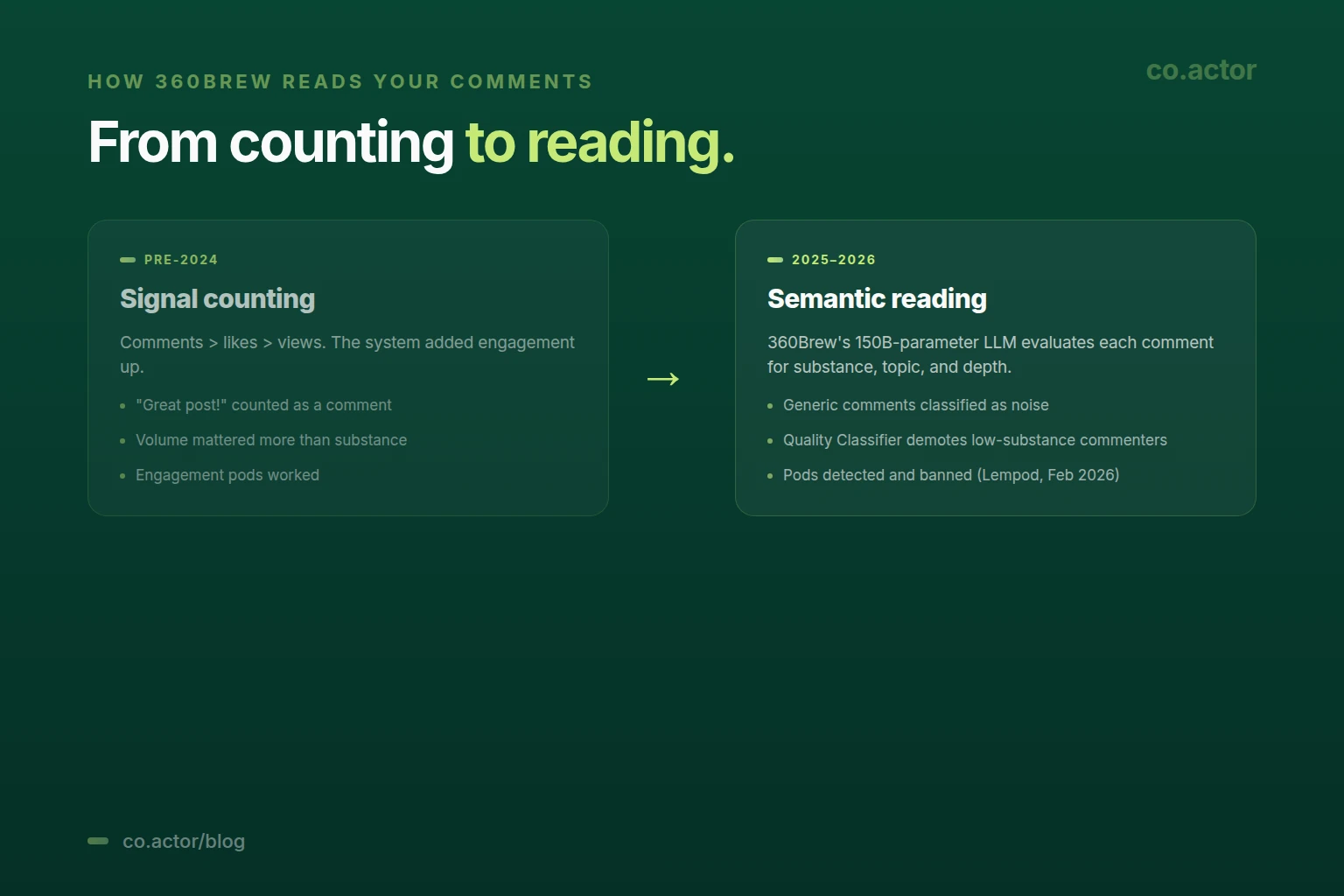
Task: Click the 'Signal counting' card title
Action: click(217, 298)
